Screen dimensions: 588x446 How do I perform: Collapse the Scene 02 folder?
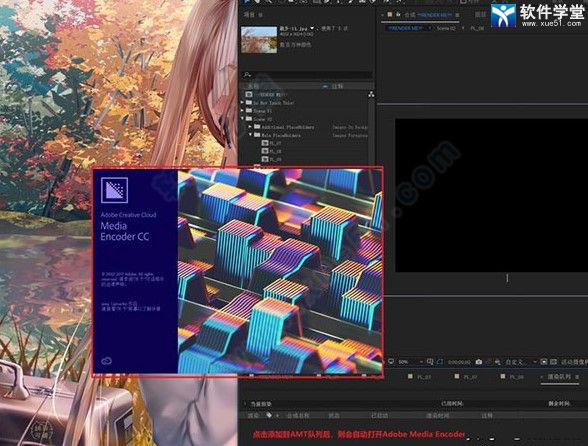[x=243, y=119]
